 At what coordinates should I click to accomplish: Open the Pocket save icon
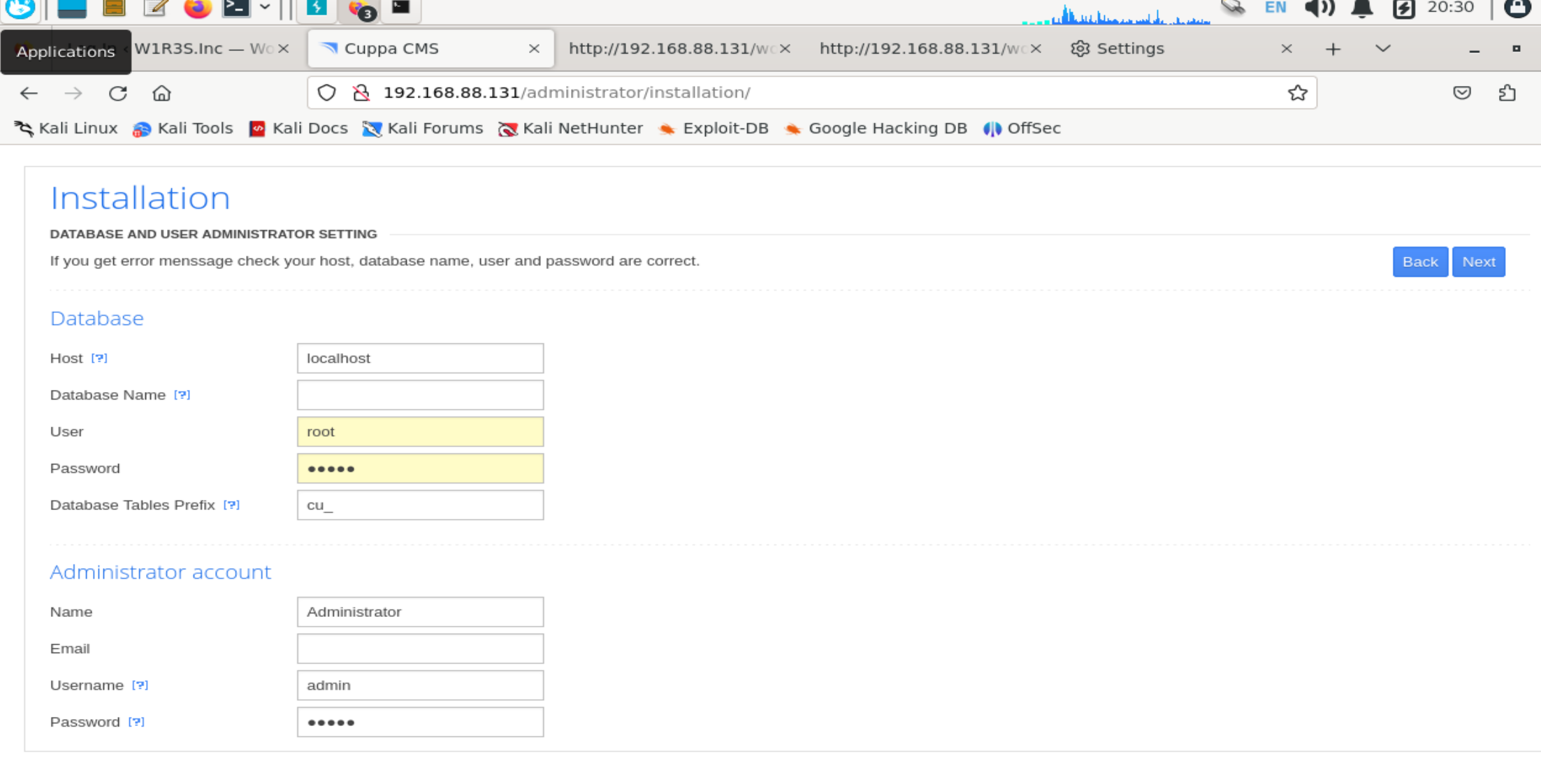tap(1461, 93)
